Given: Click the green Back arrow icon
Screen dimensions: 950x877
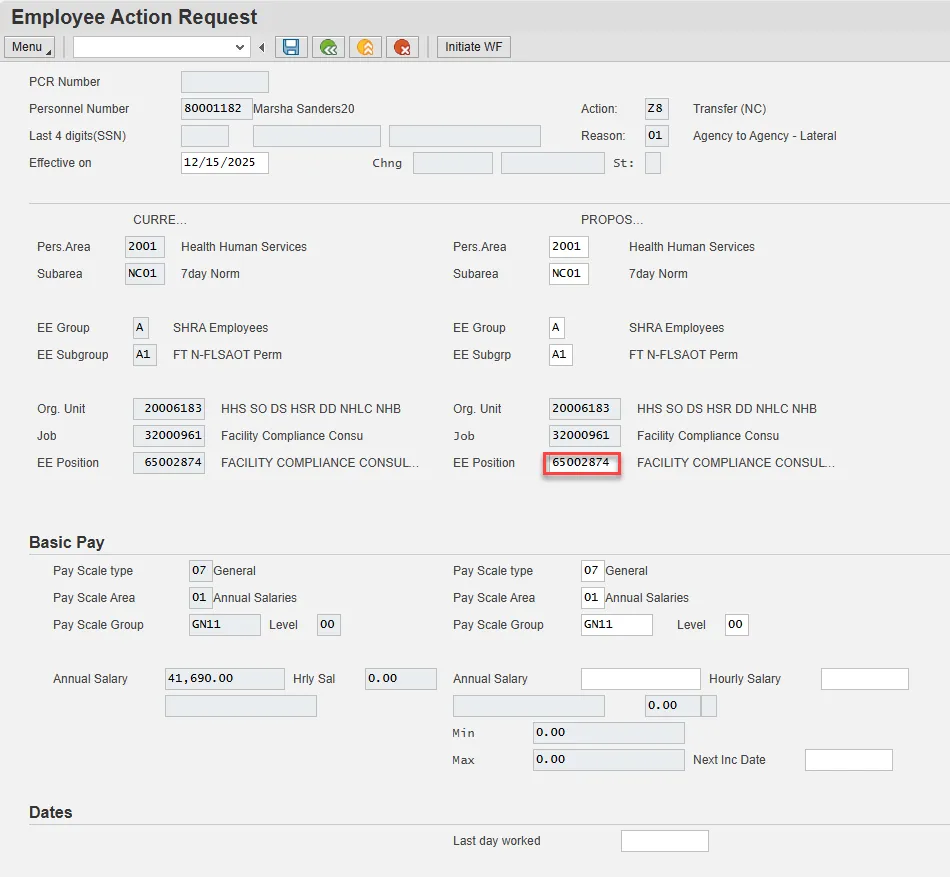Looking at the screenshot, I should (x=328, y=47).
